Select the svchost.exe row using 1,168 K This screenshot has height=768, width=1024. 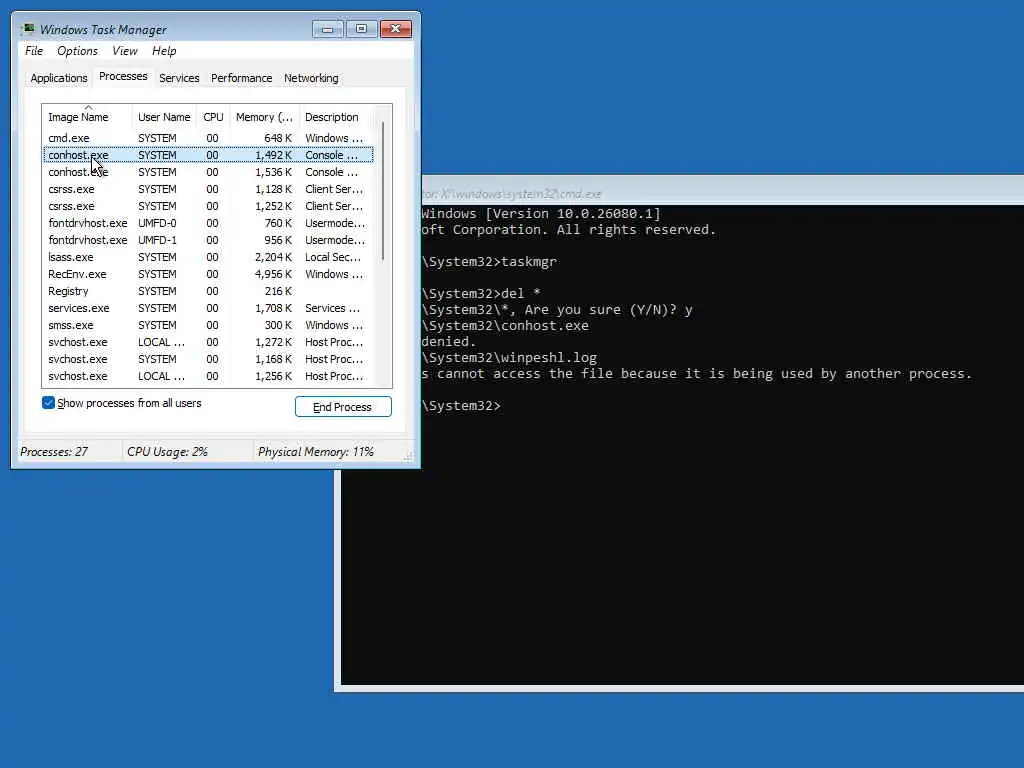coord(208,359)
